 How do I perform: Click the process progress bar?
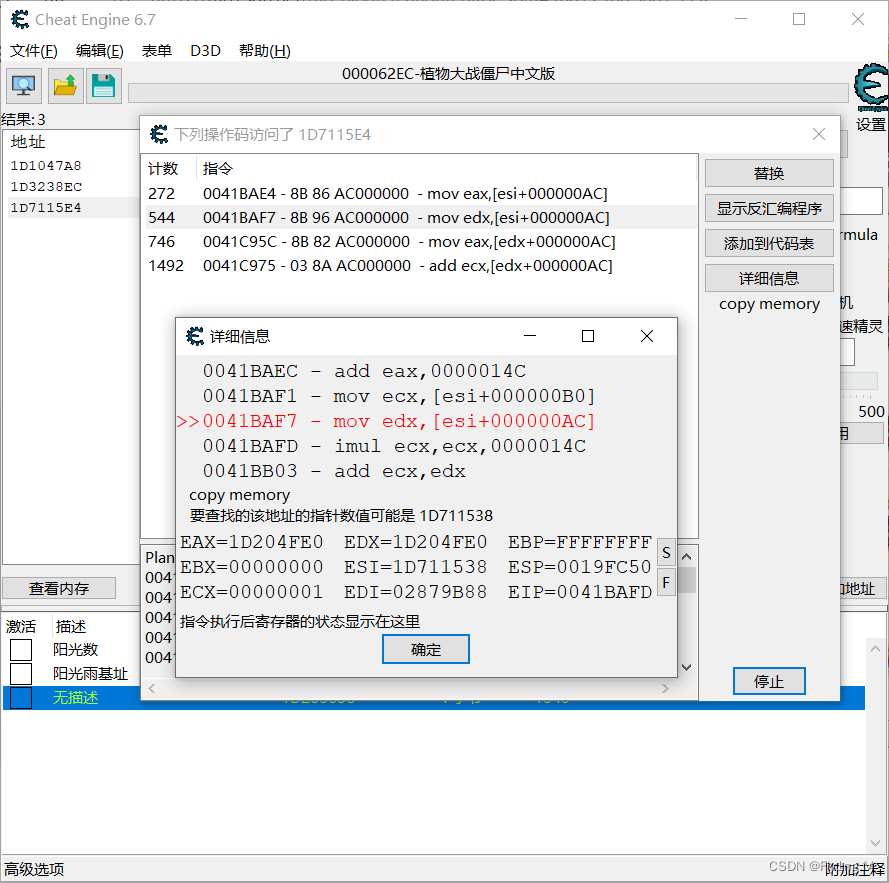coord(488,94)
